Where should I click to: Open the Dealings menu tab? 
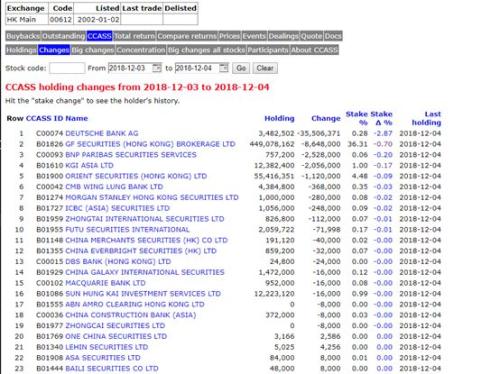283,36
